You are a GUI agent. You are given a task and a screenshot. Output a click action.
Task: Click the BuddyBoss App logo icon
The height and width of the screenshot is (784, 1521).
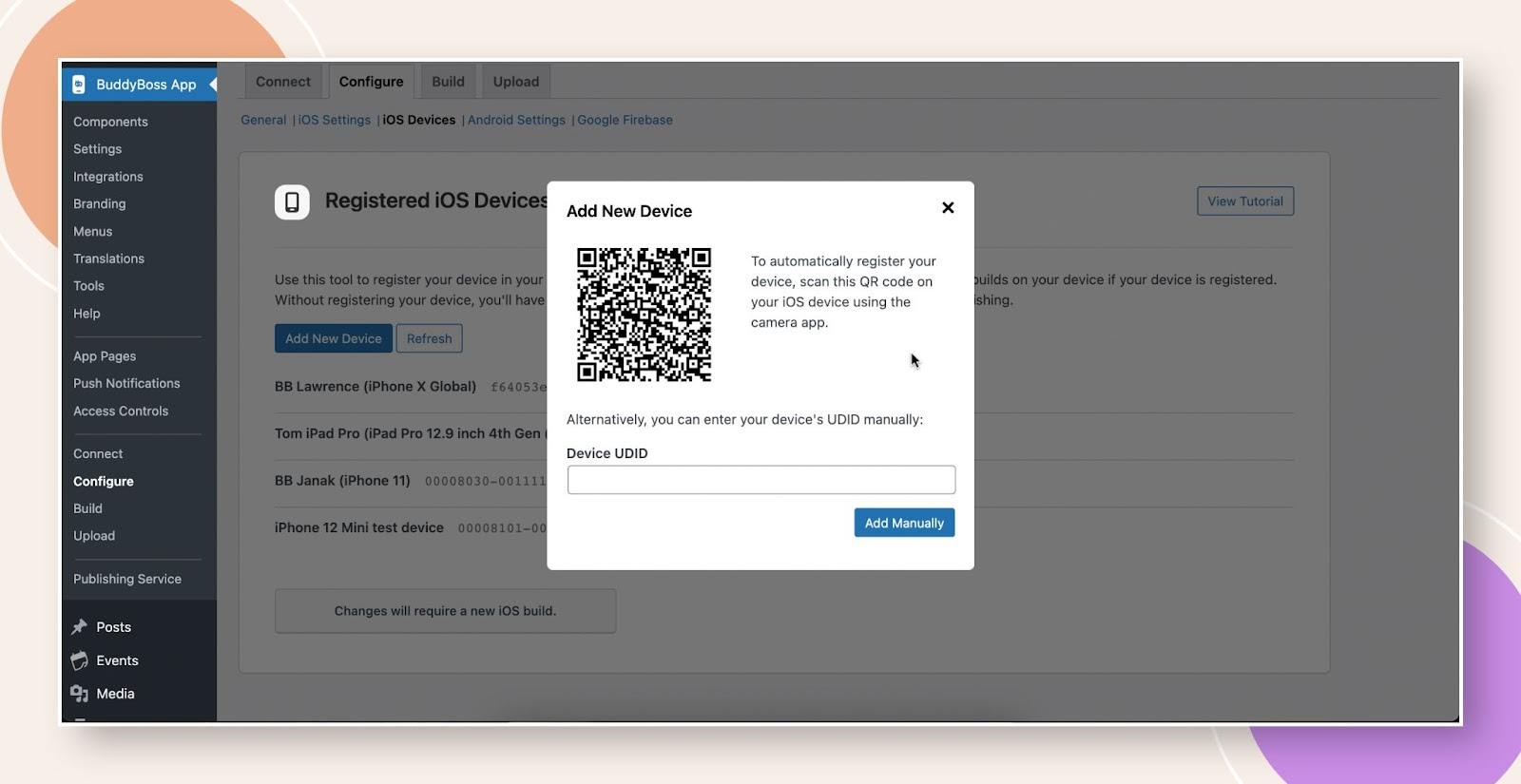tap(79, 85)
